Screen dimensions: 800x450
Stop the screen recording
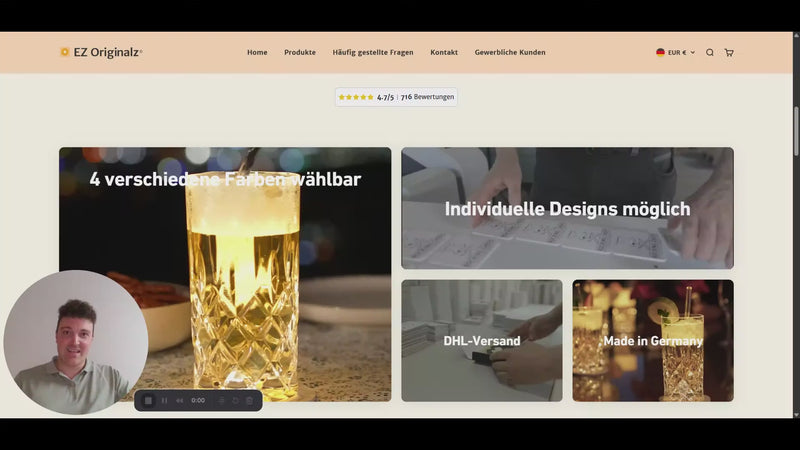tap(148, 400)
